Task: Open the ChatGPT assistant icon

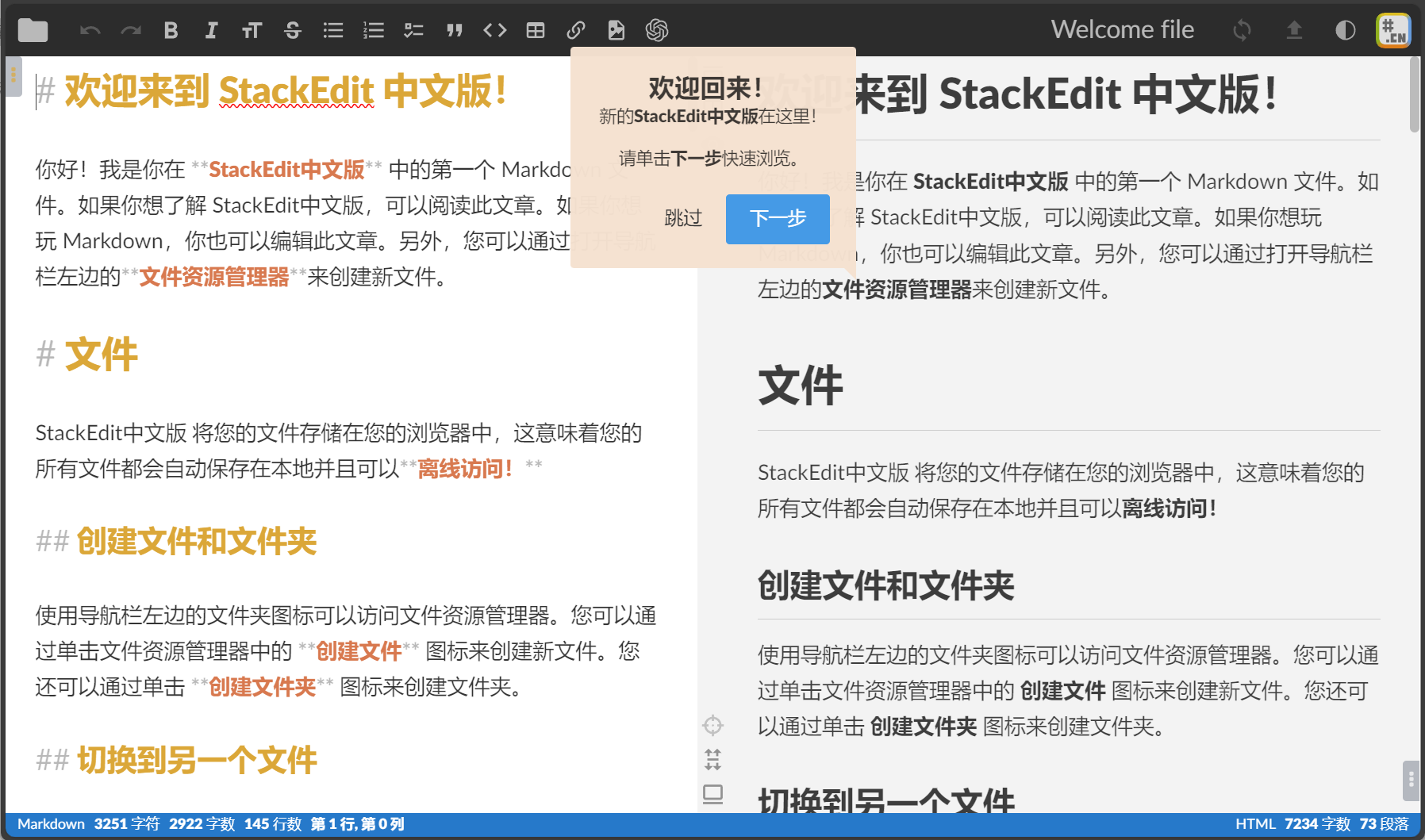Action: tap(657, 30)
